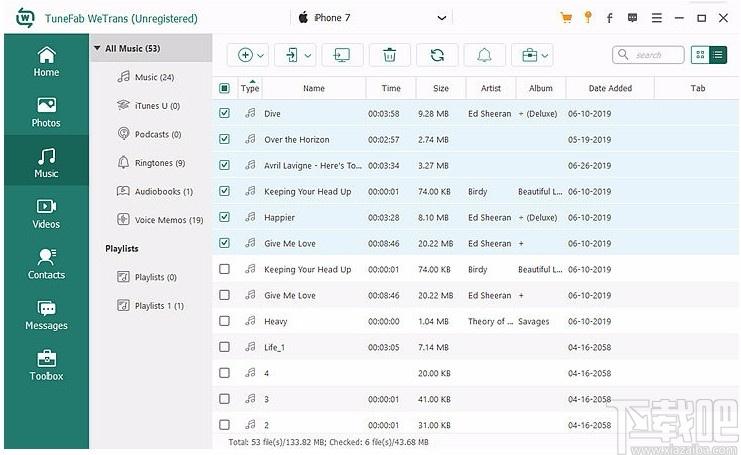
Task: Click the key register icon
Action: (x=588, y=17)
